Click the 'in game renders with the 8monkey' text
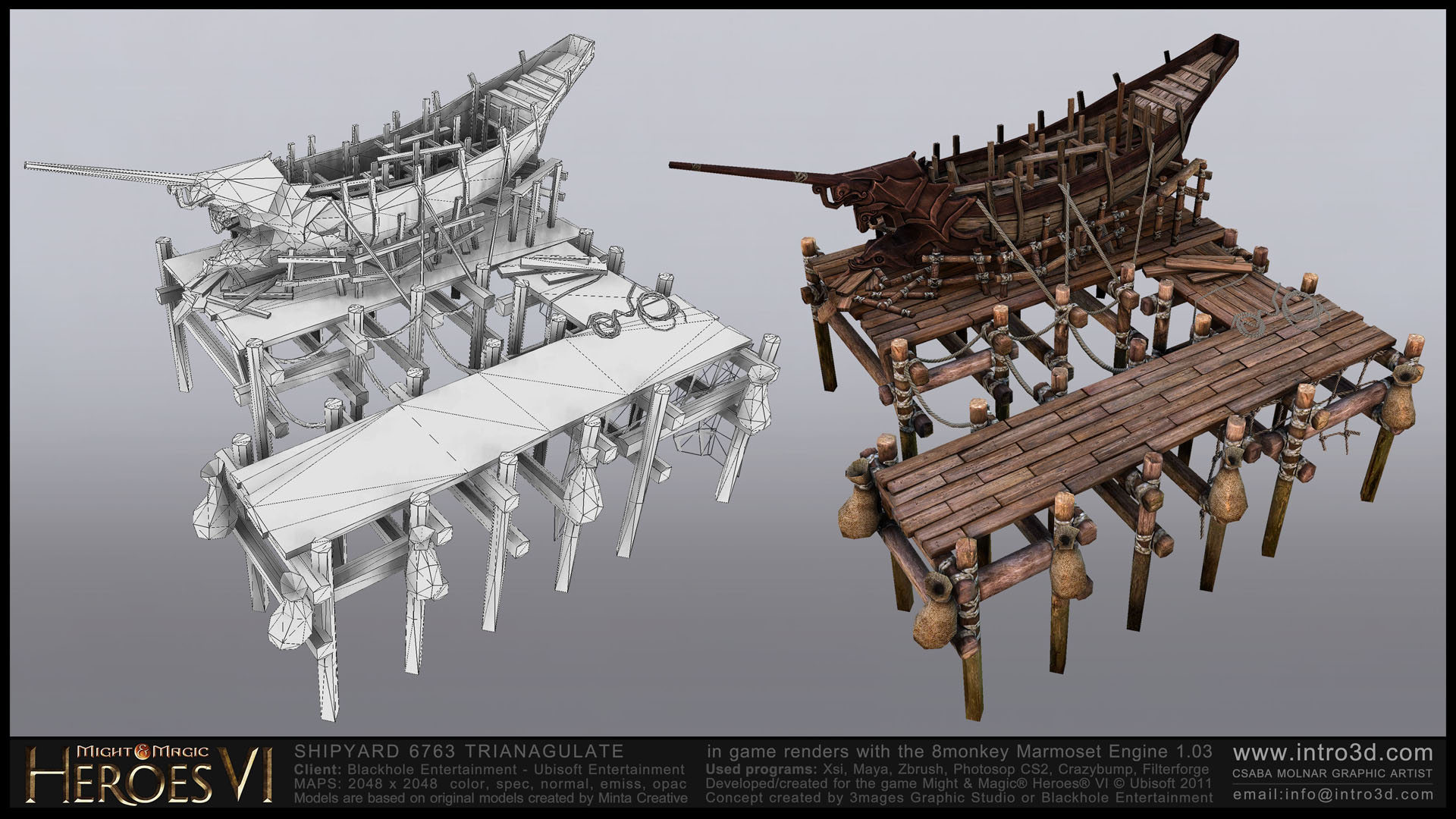The width and height of the screenshot is (1456, 819). tap(959, 752)
